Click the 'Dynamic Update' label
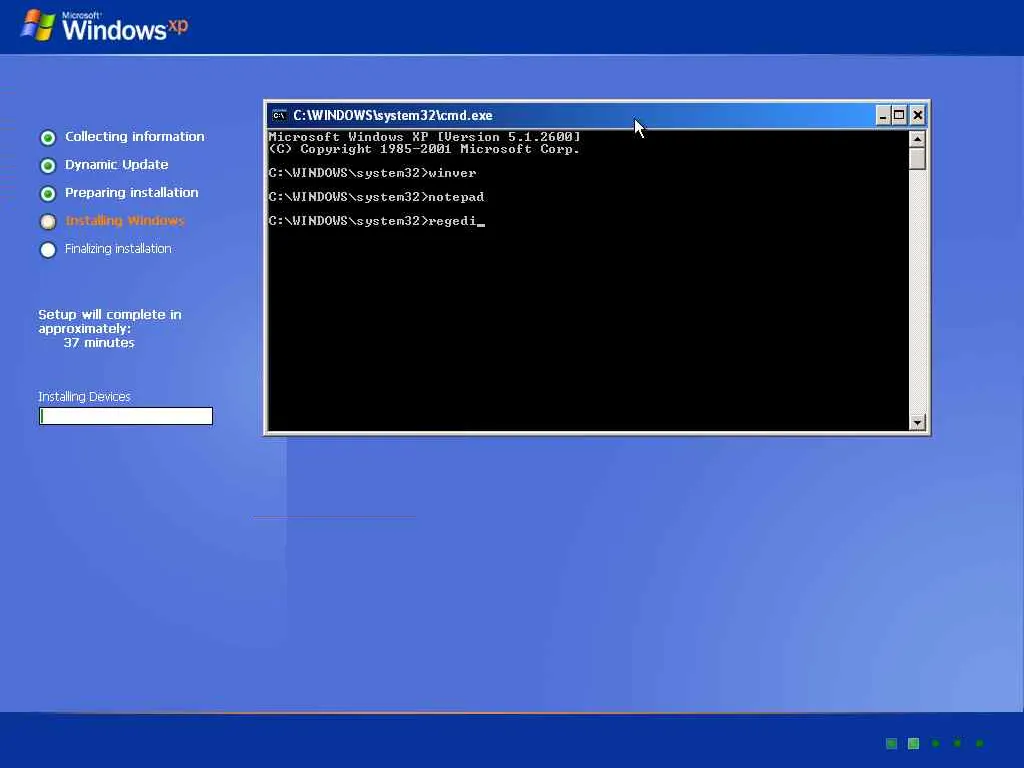The width and height of the screenshot is (1024, 768). tap(116, 165)
